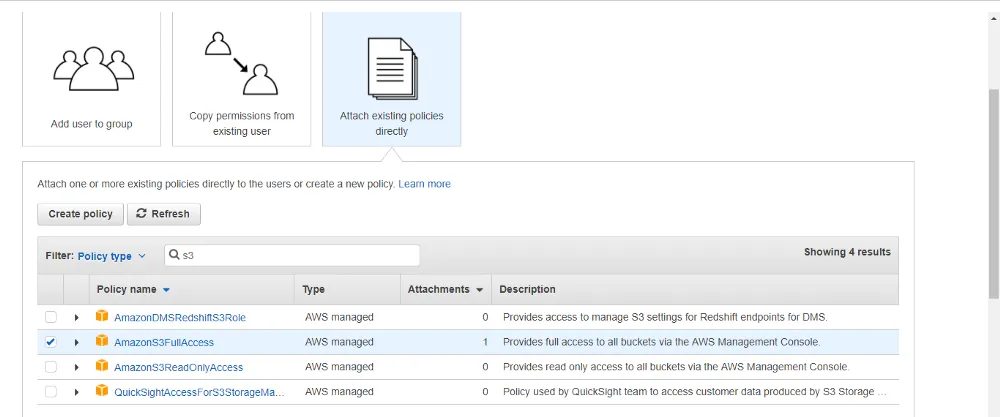
Task: Check the QuickSightAccessForS3StorageMa... policy checkbox
Action: tap(50, 391)
